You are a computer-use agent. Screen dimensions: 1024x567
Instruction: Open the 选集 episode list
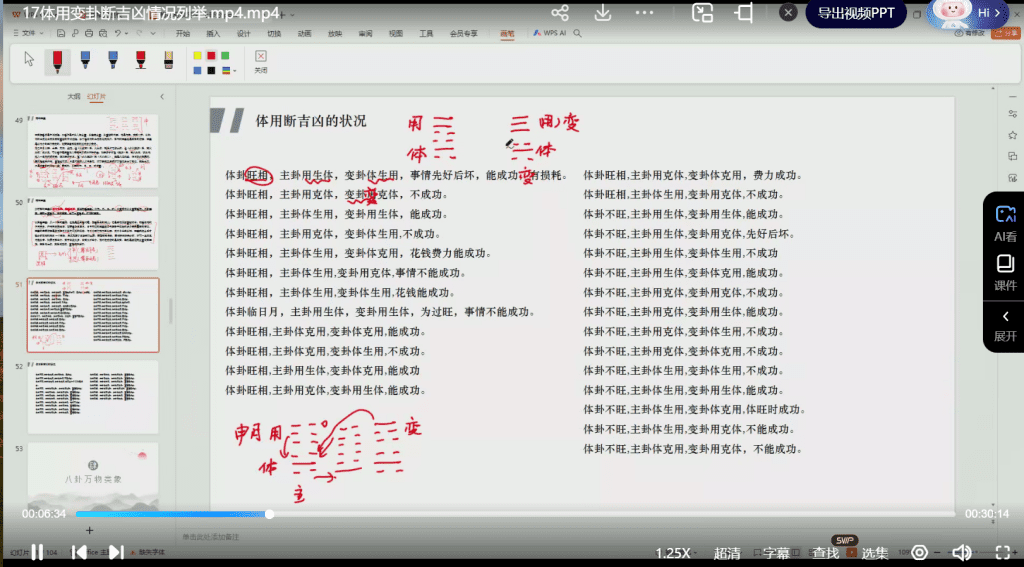(875, 553)
